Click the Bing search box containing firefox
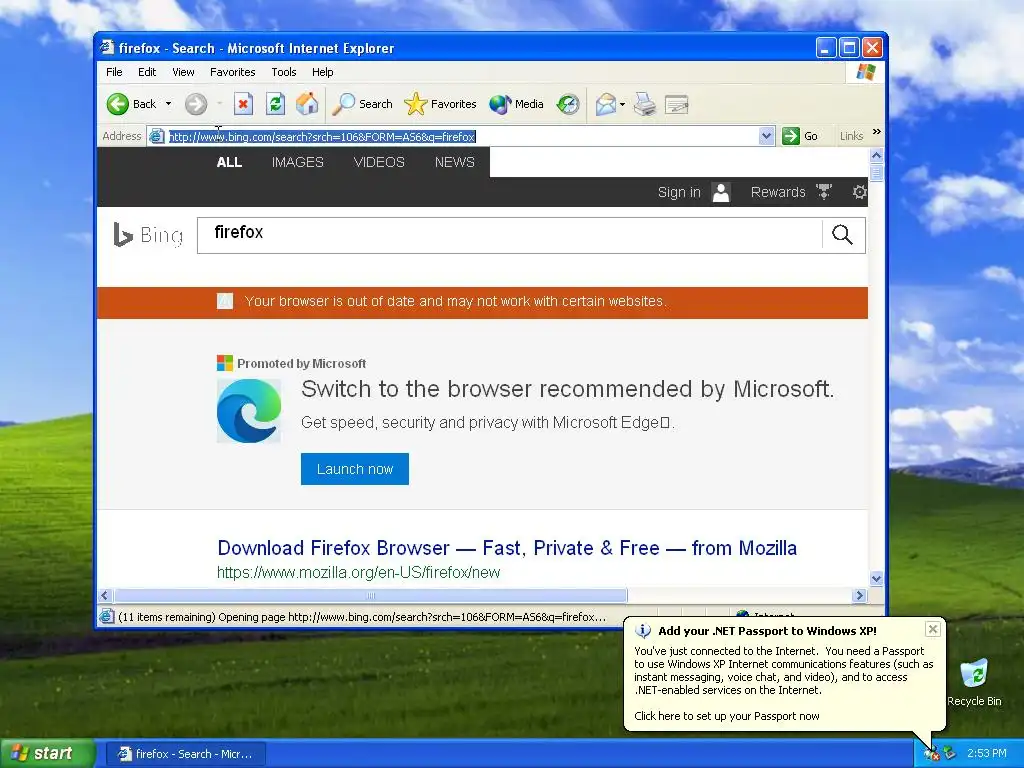Screen dimensions: 1024x768 pyautogui.click(x=509, y=234)
